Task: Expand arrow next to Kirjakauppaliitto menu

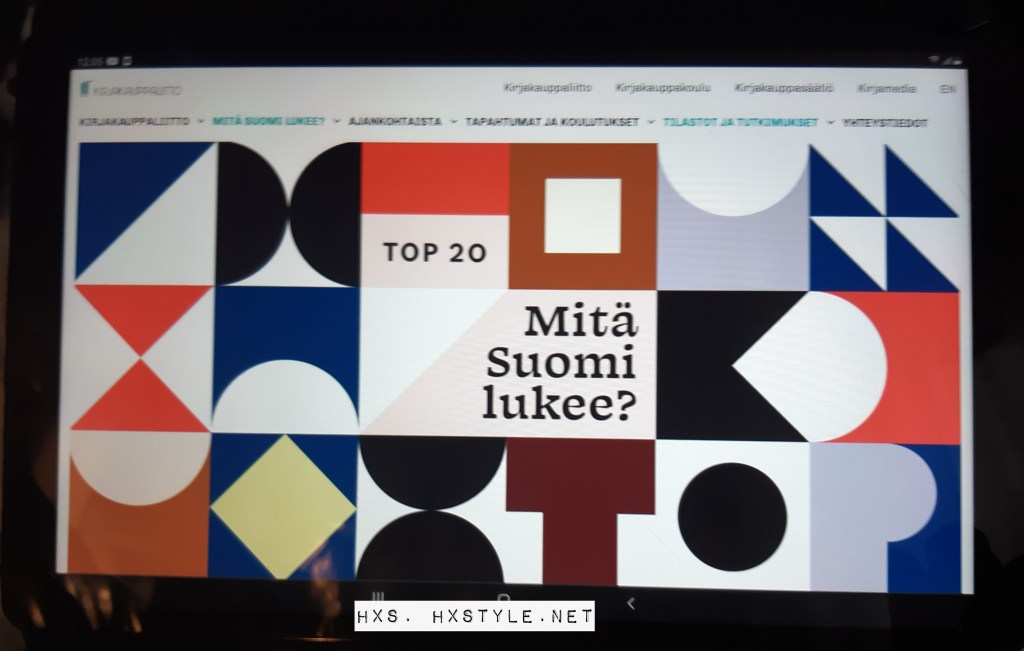Action: coord(202,122)
